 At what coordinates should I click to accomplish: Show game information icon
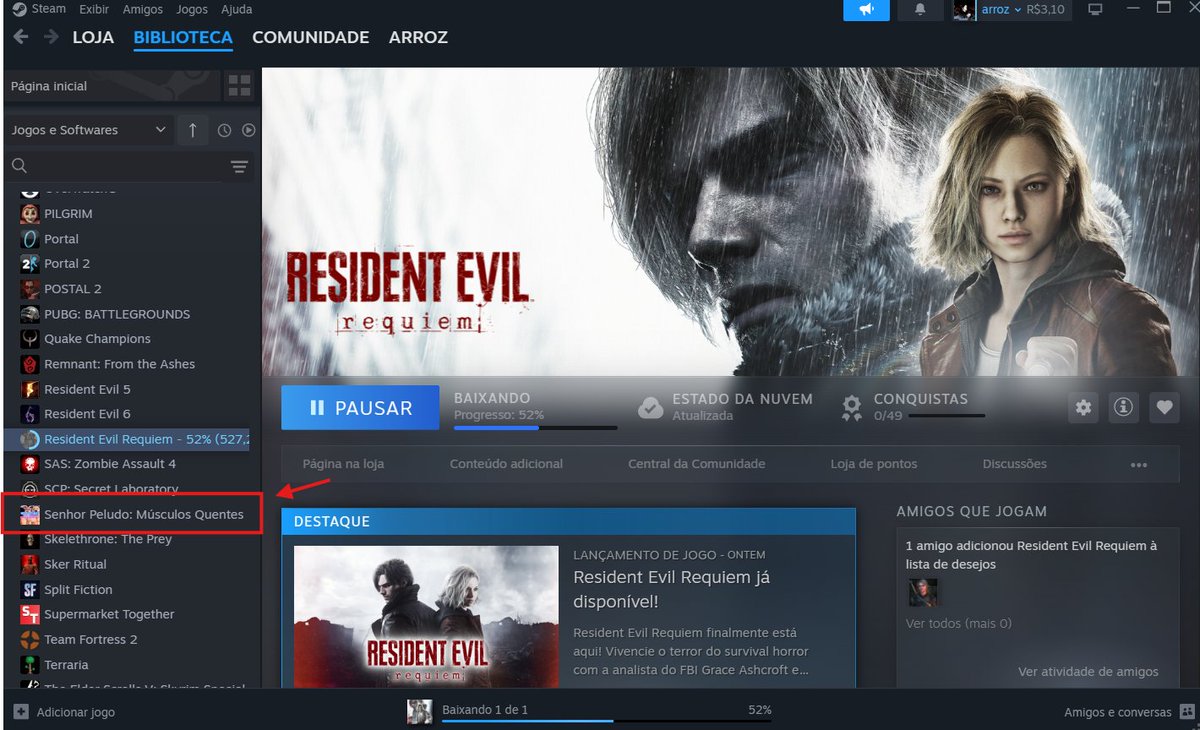coord(1124,407)
